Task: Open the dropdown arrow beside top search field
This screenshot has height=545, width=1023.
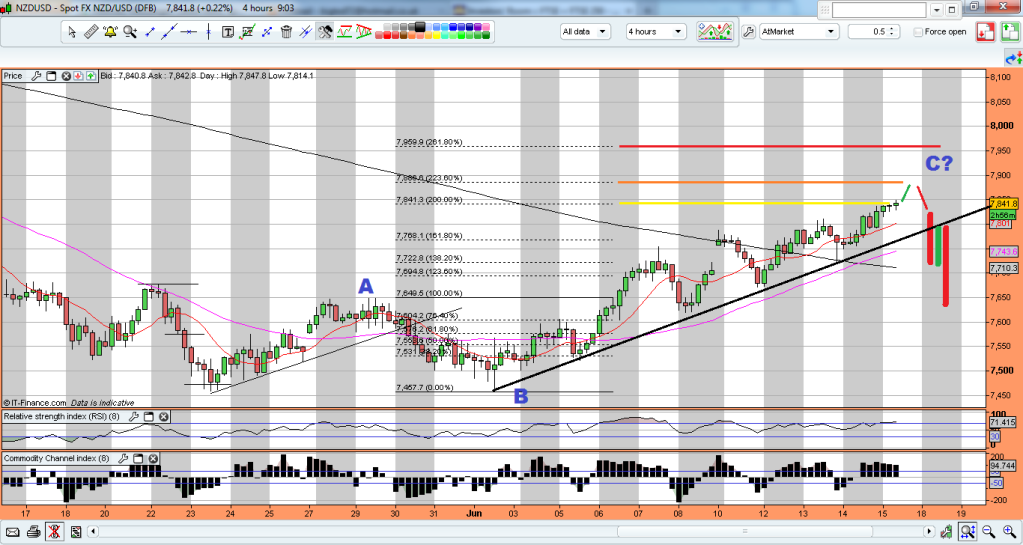Action: [938, 10]
